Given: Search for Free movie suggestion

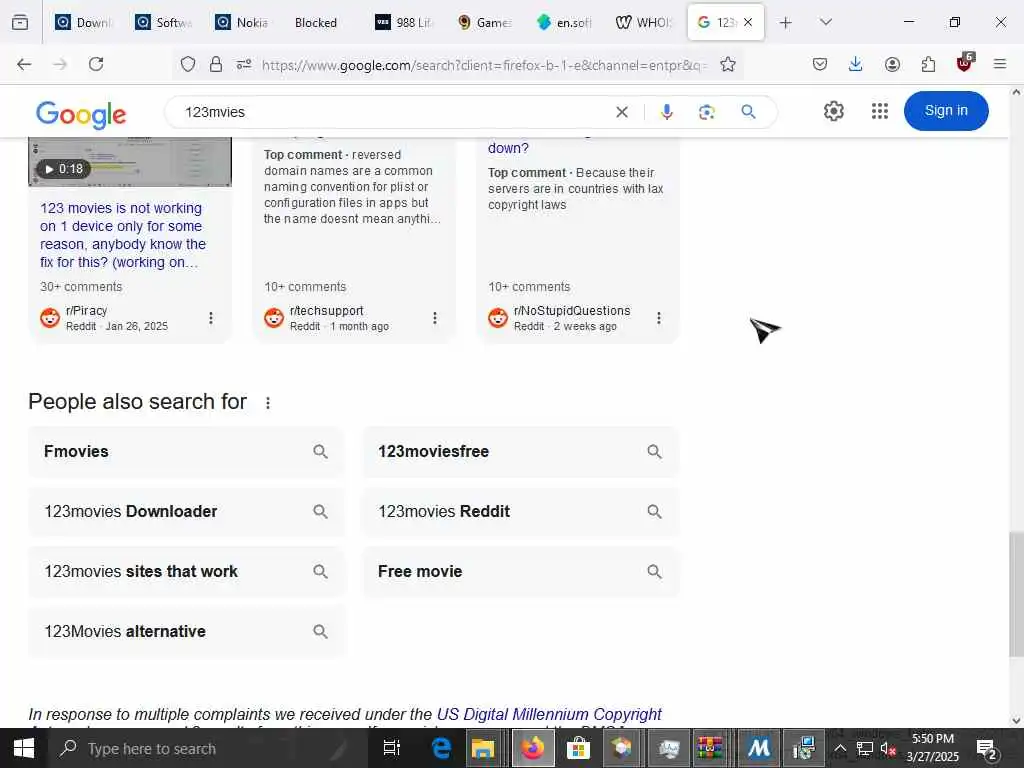Looking at the screenshot, I should tap(520, 571).
